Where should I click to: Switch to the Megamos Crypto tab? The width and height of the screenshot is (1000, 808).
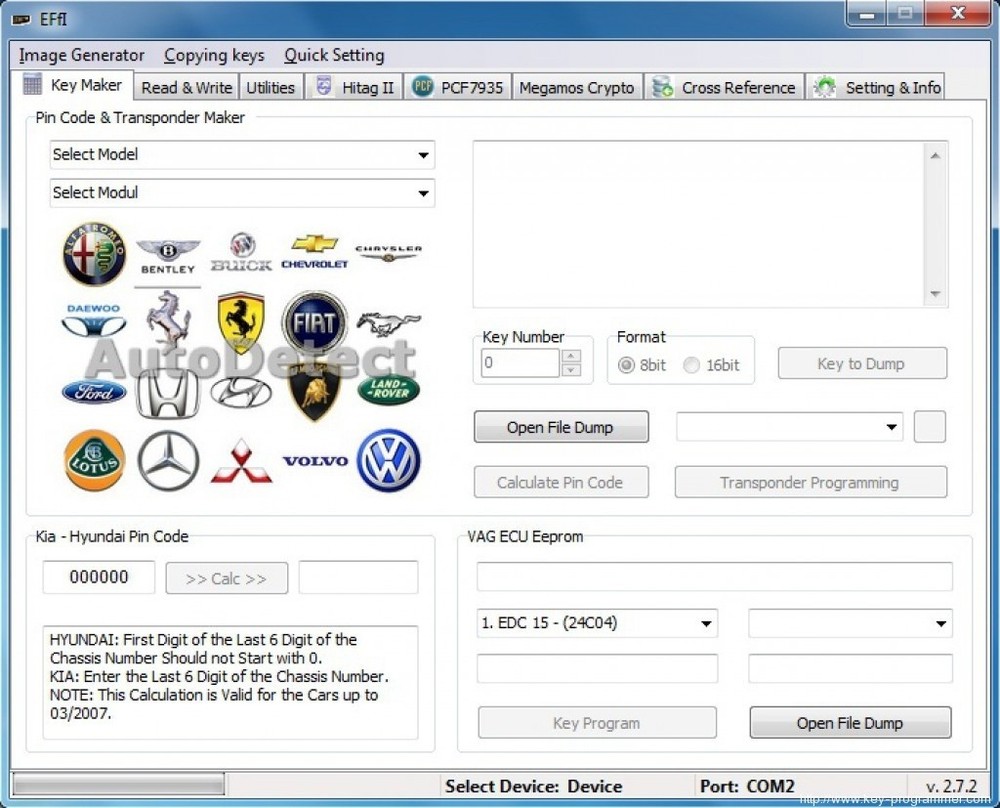[x=577, y=87]
